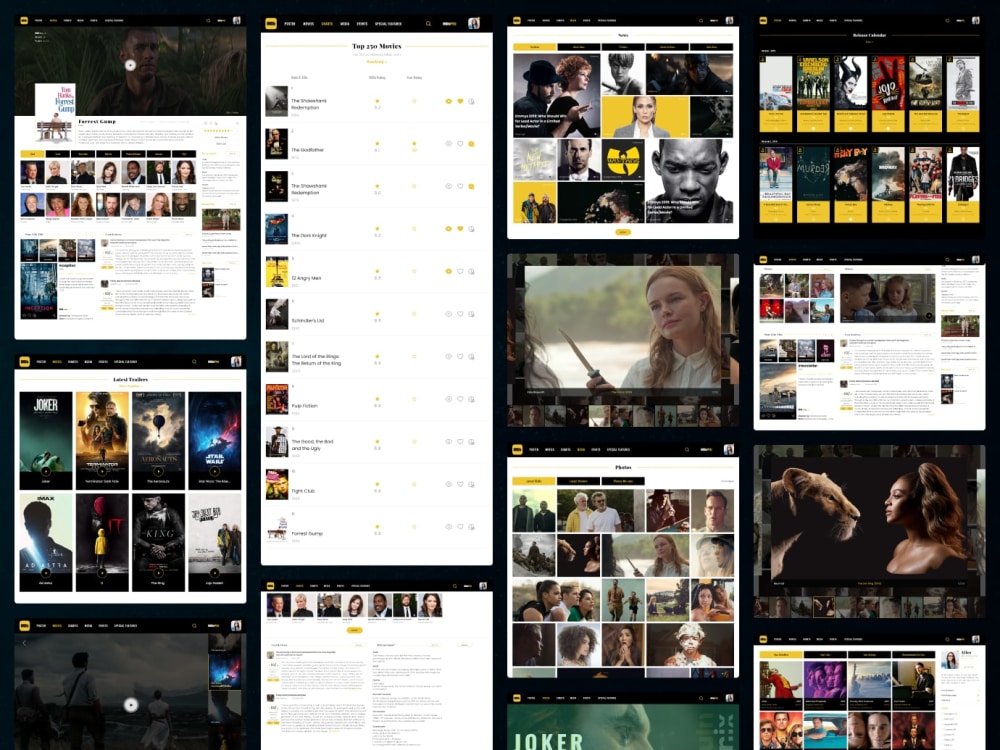Click IMDb logo in News page header
Screen dimensions: 1000x750
pyautogui.click(x=517, y=20)
